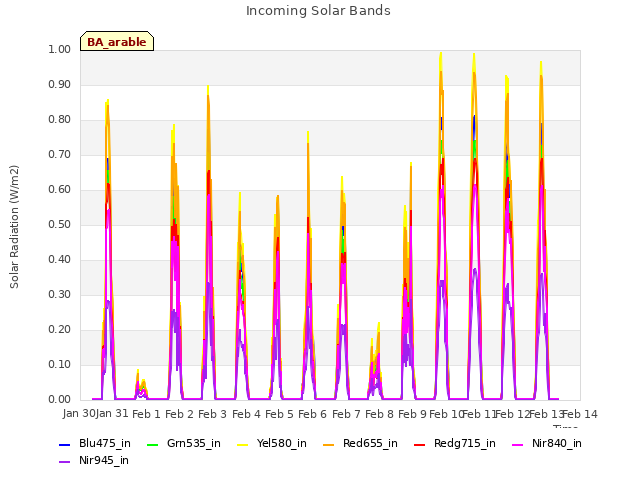Image resolution: width=640 pixels, height=480 pixels.
Task: Click the Feb 10 x-axis date label
Action: pyautogui.click(x=446, y=414)
